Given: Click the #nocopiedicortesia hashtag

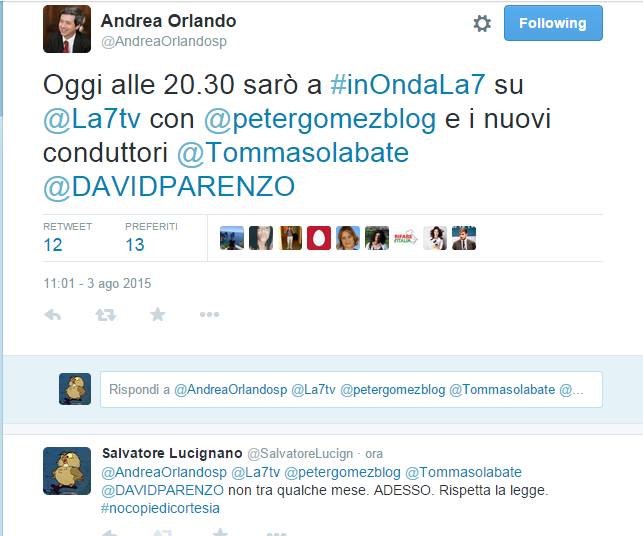Looking at the screenshot, I should [160, 508].
